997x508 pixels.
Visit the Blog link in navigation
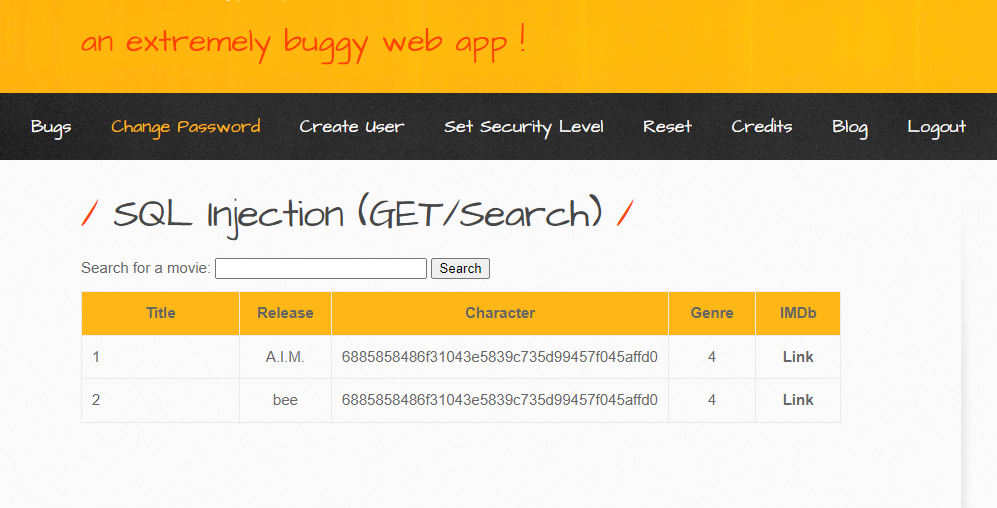tap(850, 127)
